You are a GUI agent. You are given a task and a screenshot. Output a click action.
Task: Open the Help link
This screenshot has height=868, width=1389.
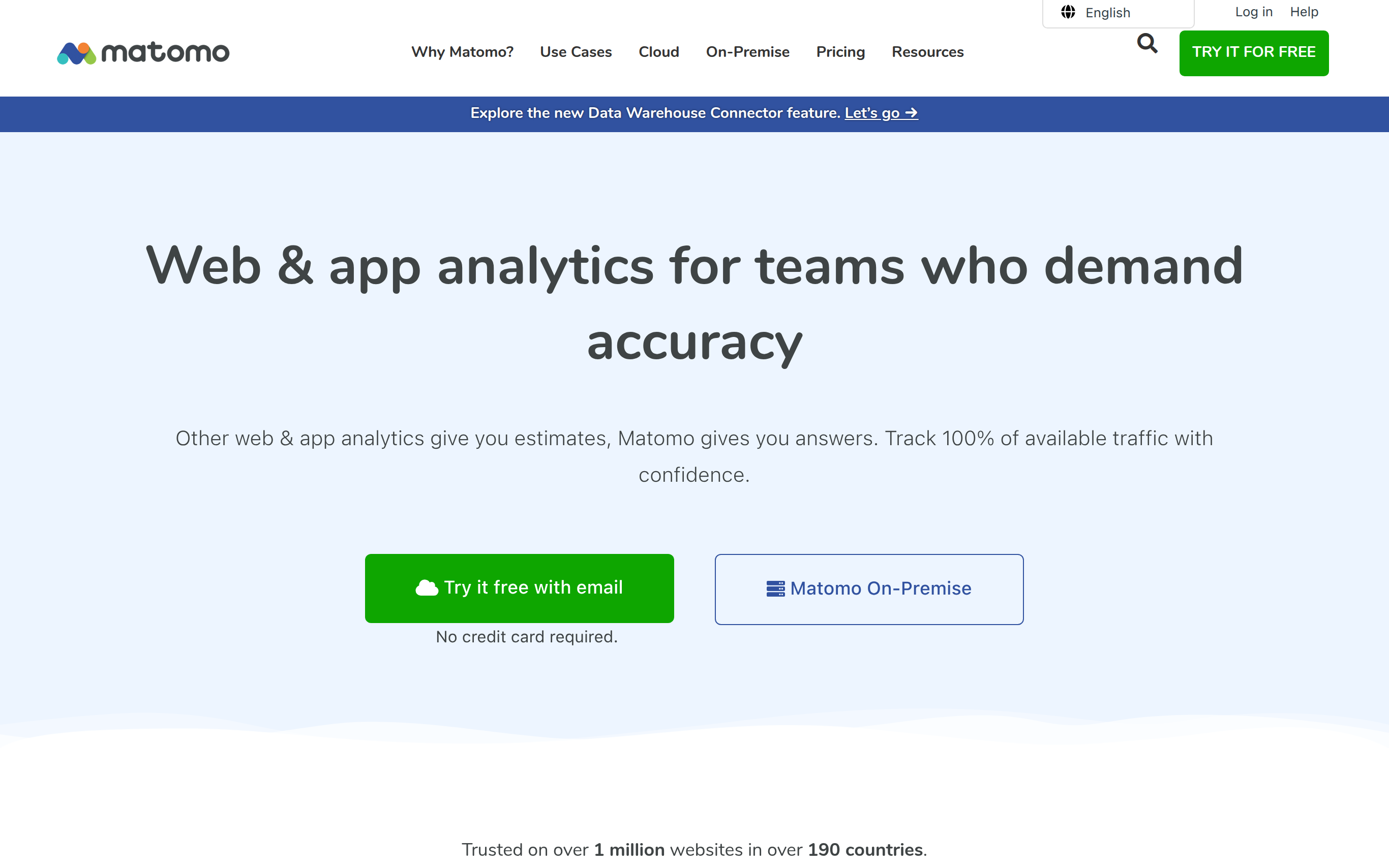[1304, 12]
